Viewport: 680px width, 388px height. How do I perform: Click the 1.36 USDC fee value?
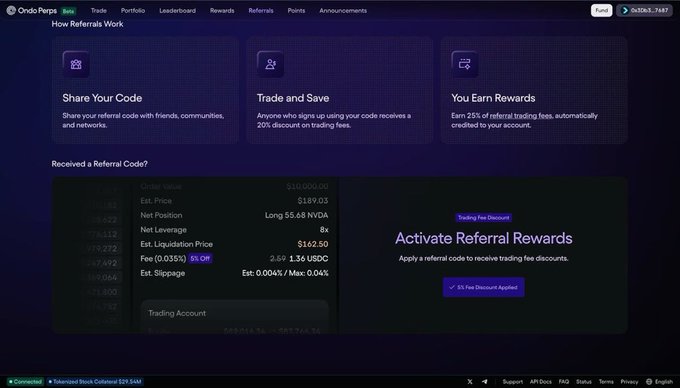[309, 258]
